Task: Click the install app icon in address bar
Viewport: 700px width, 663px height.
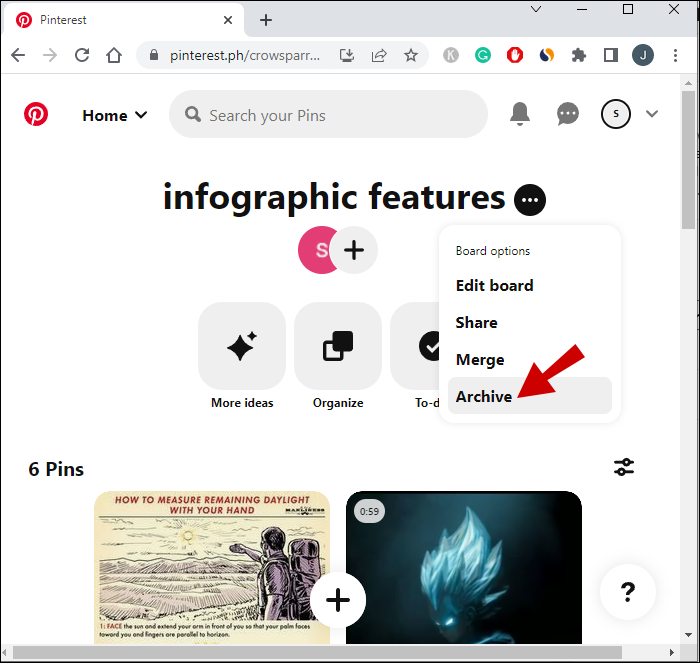Action: click(x=347, y=55)
